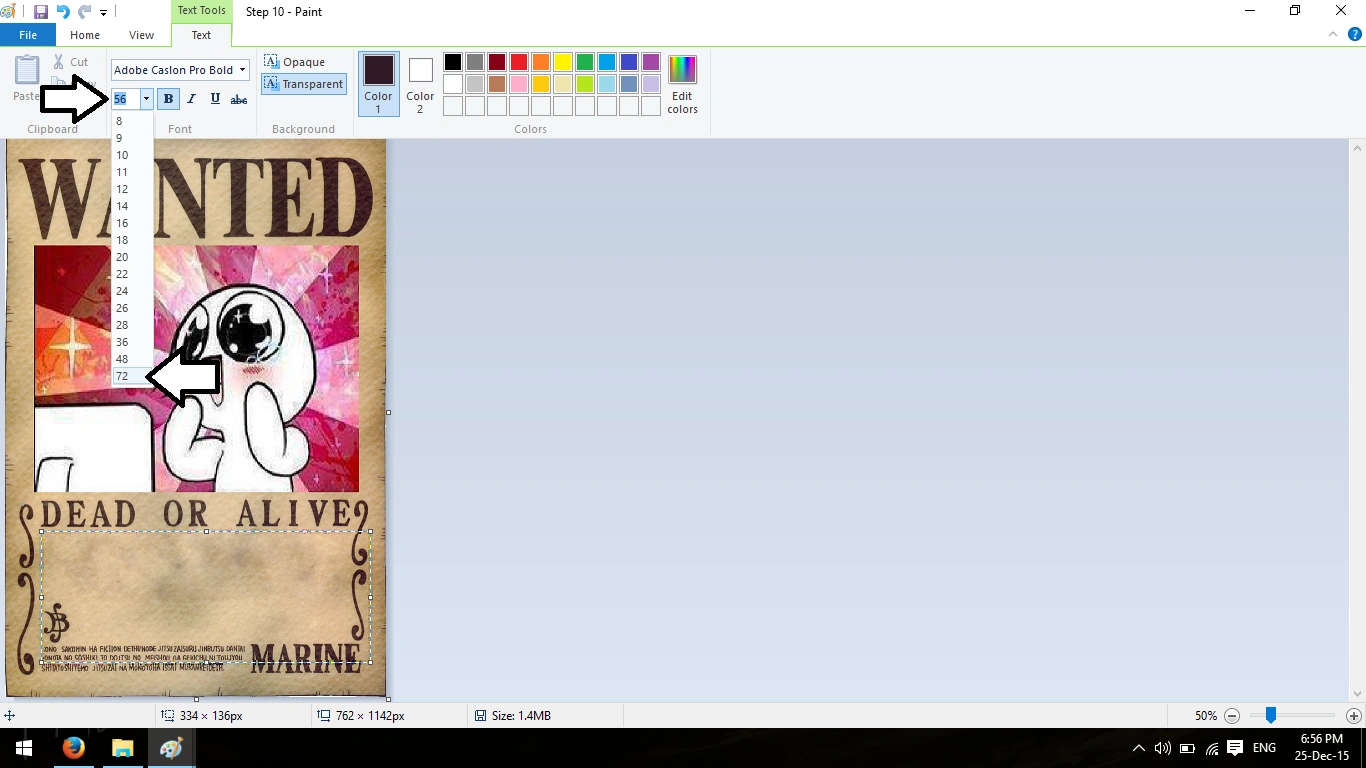This screenshot has height=768, width=1366.
Task: Expand the Adobe Caslon Pro Bold font list
Action: (243, 70)
